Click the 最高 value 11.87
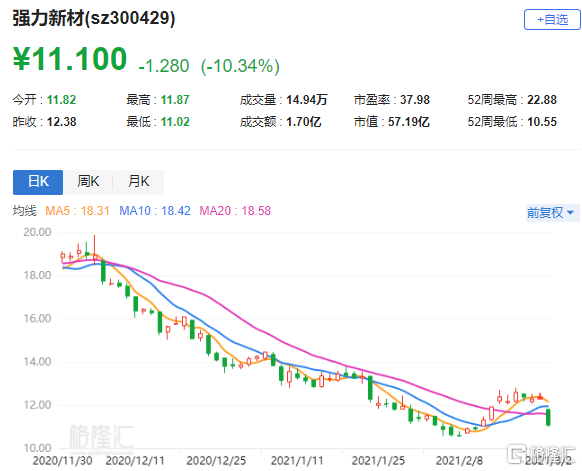Viewport: 582px width, 471px height. pyautogui.click(x=175, y=100)
